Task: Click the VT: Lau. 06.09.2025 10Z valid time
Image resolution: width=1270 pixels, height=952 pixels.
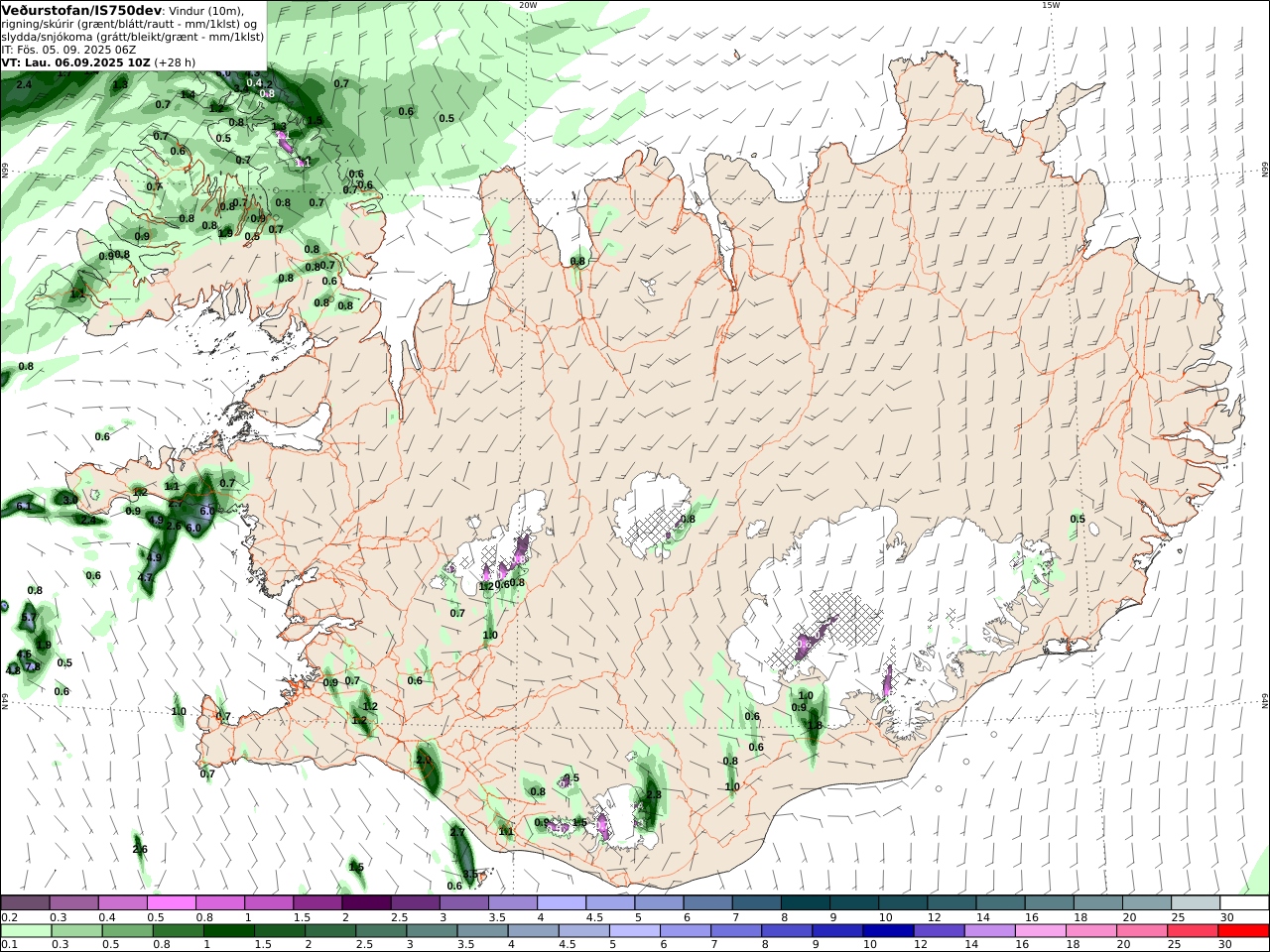Action: click(75, 61)
